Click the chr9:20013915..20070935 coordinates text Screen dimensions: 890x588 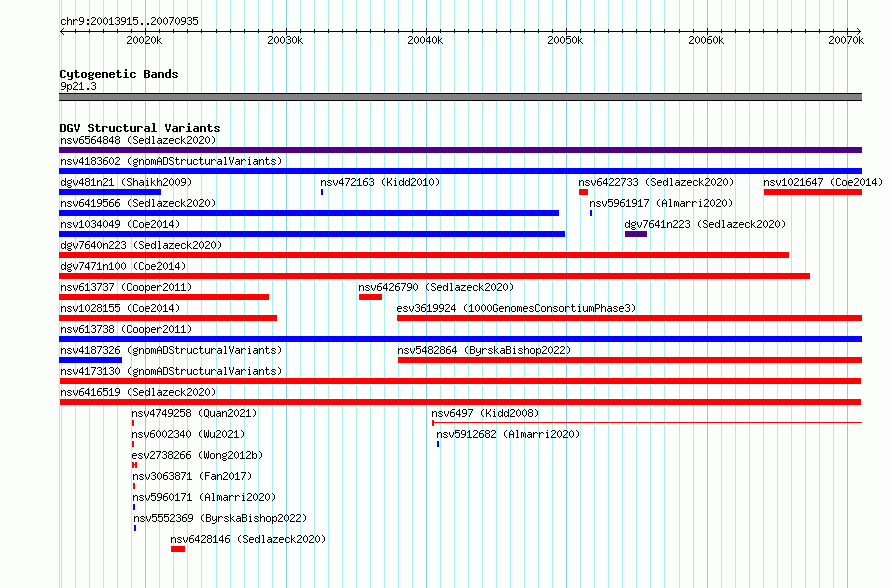[129, 21]
